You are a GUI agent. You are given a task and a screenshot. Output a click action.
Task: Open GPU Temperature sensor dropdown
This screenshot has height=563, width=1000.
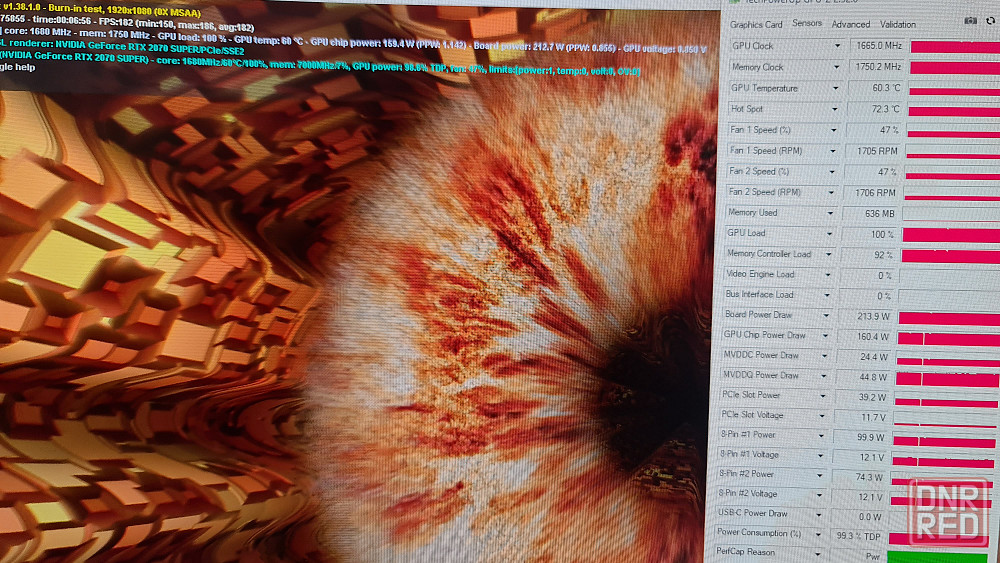tap(837, 88)
